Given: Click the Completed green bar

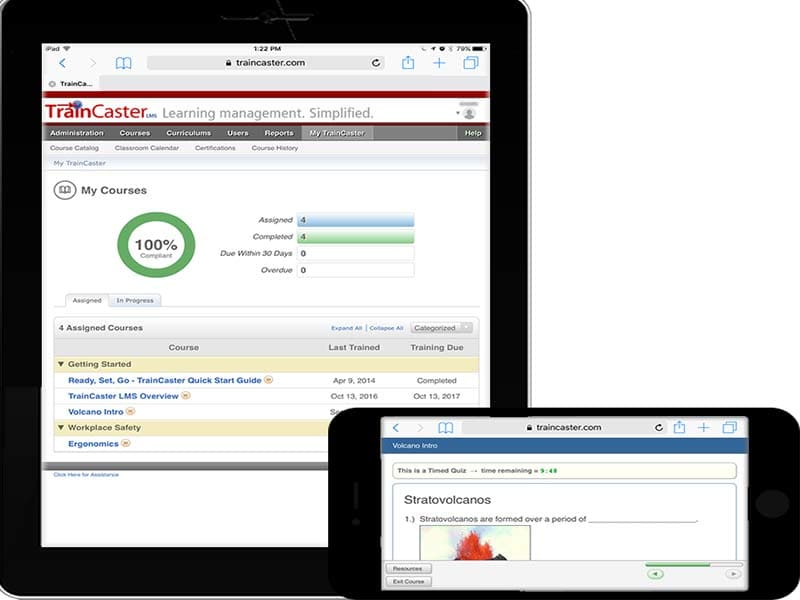Looking at the screenshot, I should click(355, 237).
